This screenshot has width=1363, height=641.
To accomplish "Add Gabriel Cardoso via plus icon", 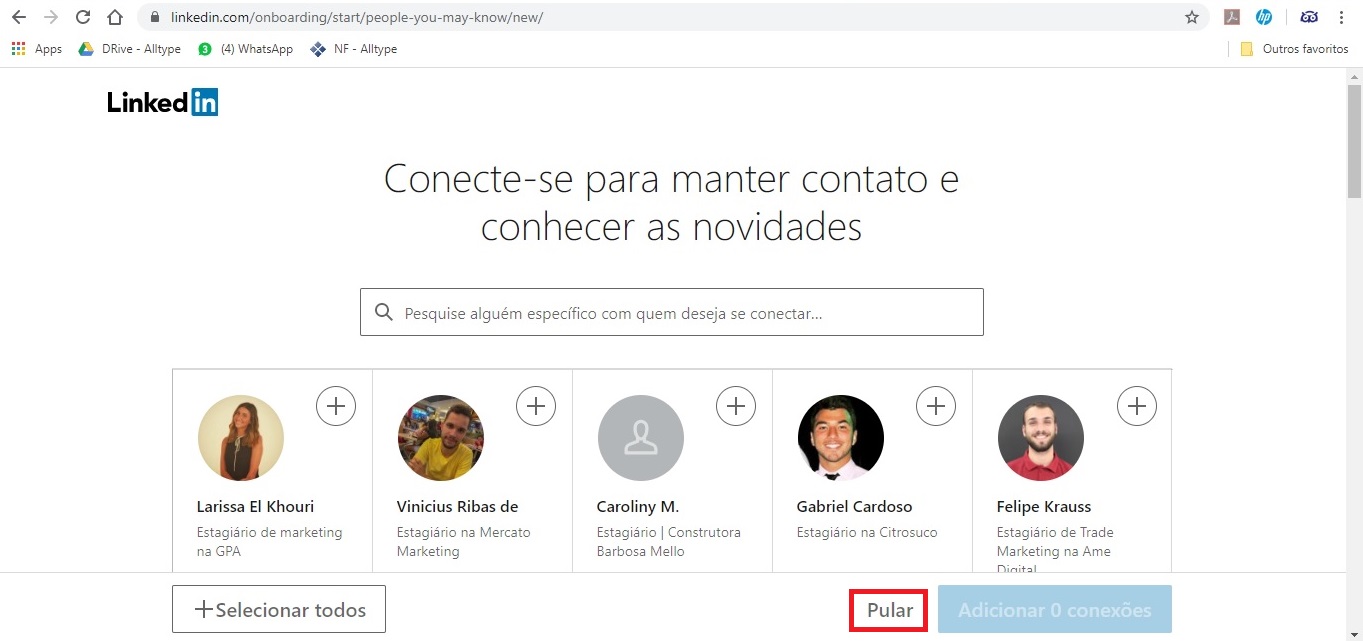I will click(936, 406).
